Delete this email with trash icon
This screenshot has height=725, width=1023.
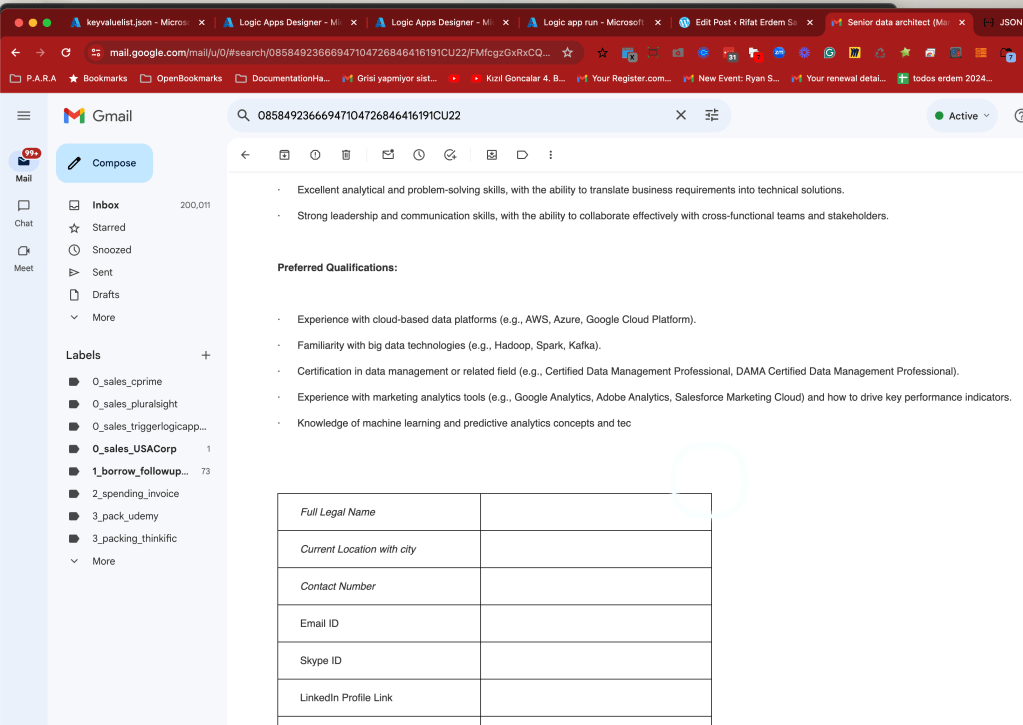click(x=346, y=155)
